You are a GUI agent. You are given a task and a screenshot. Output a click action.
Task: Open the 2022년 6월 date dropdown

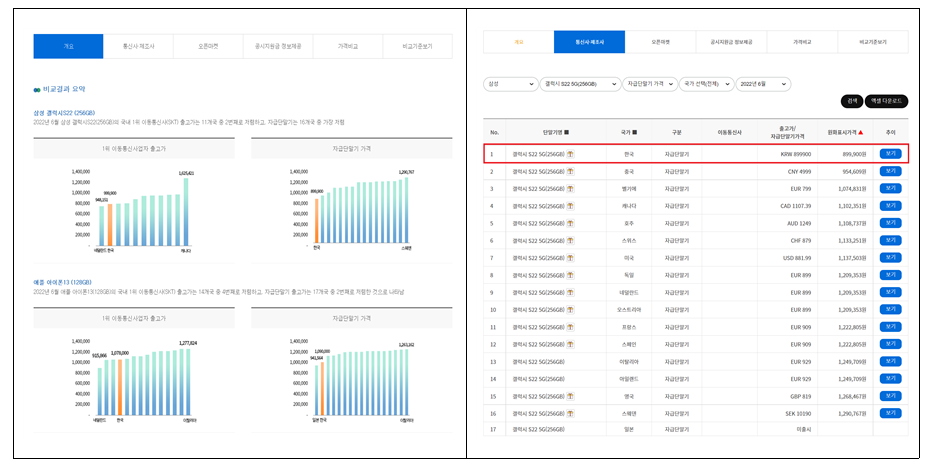(x=765, y=84)
